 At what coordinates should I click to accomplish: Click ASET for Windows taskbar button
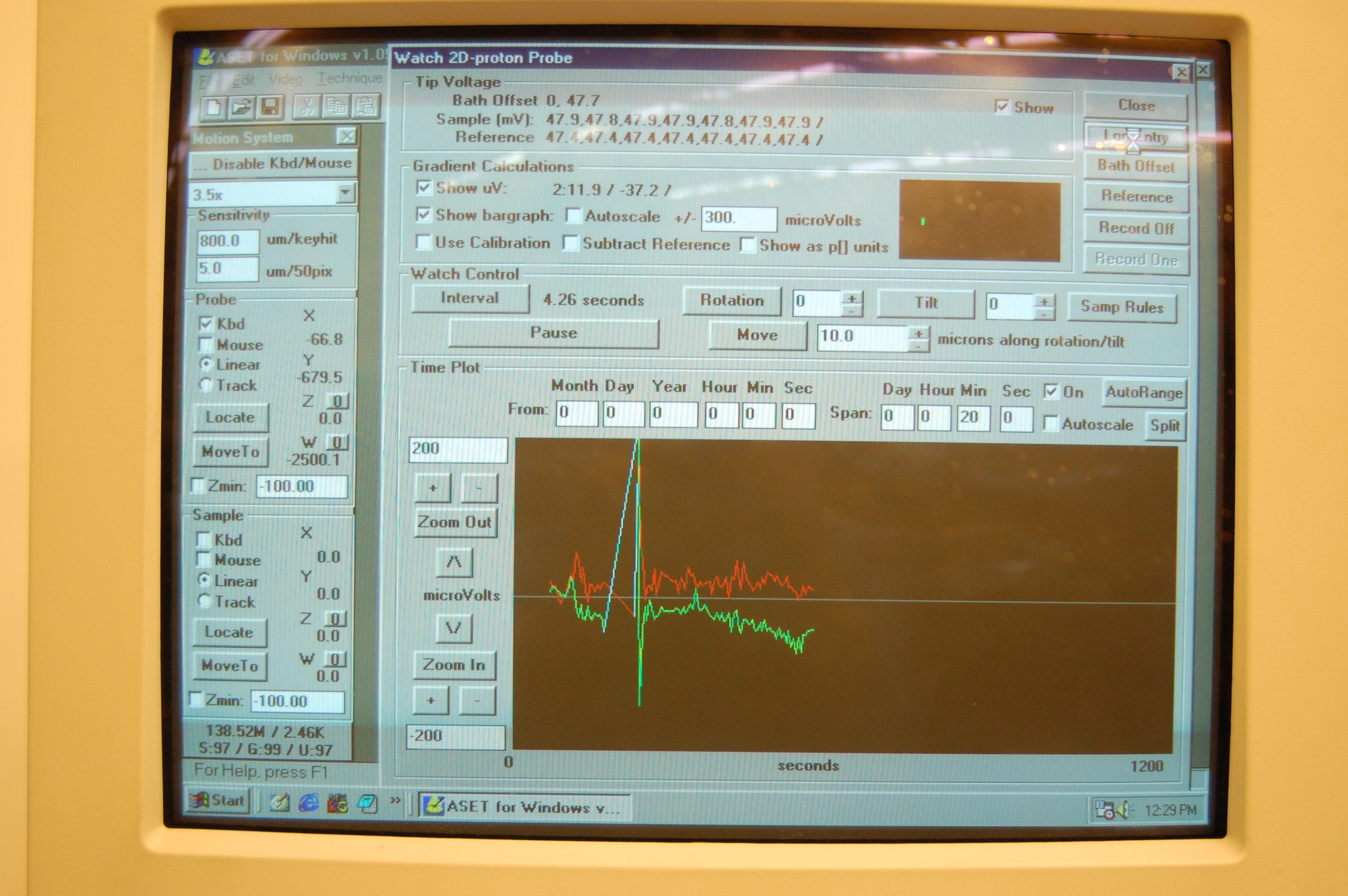(x=524, y=806)
